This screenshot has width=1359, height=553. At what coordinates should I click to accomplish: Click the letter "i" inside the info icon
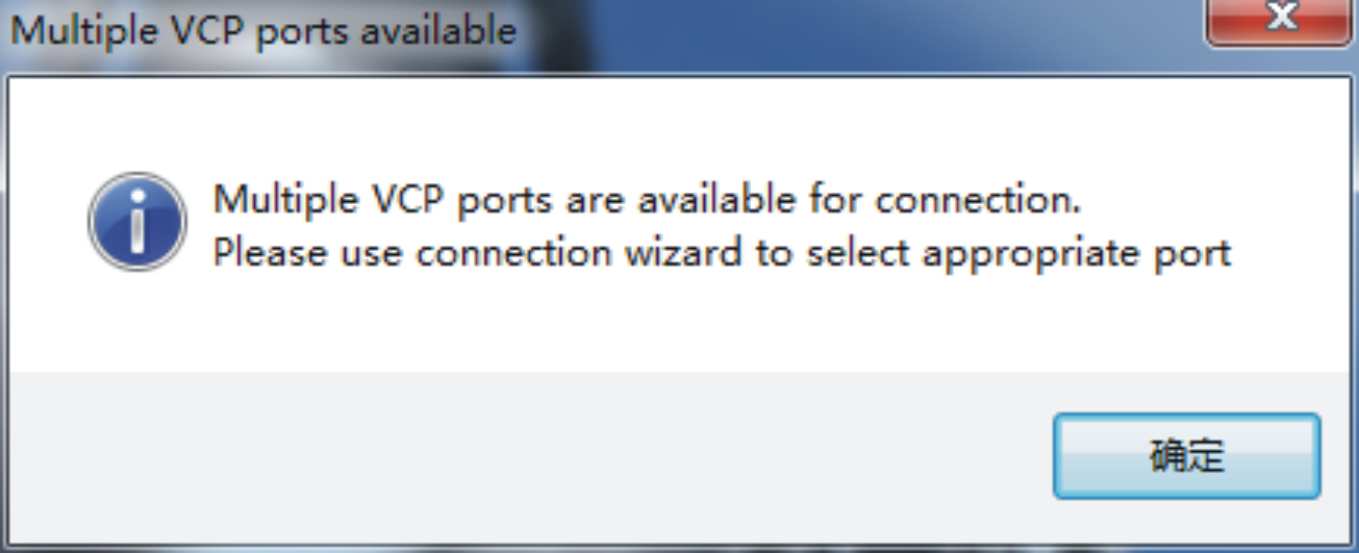137,223
